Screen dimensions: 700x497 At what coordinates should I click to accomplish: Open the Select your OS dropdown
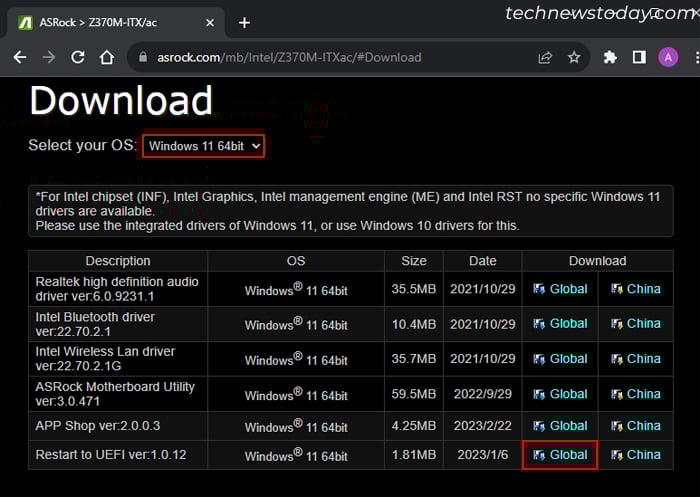[204, 146]
